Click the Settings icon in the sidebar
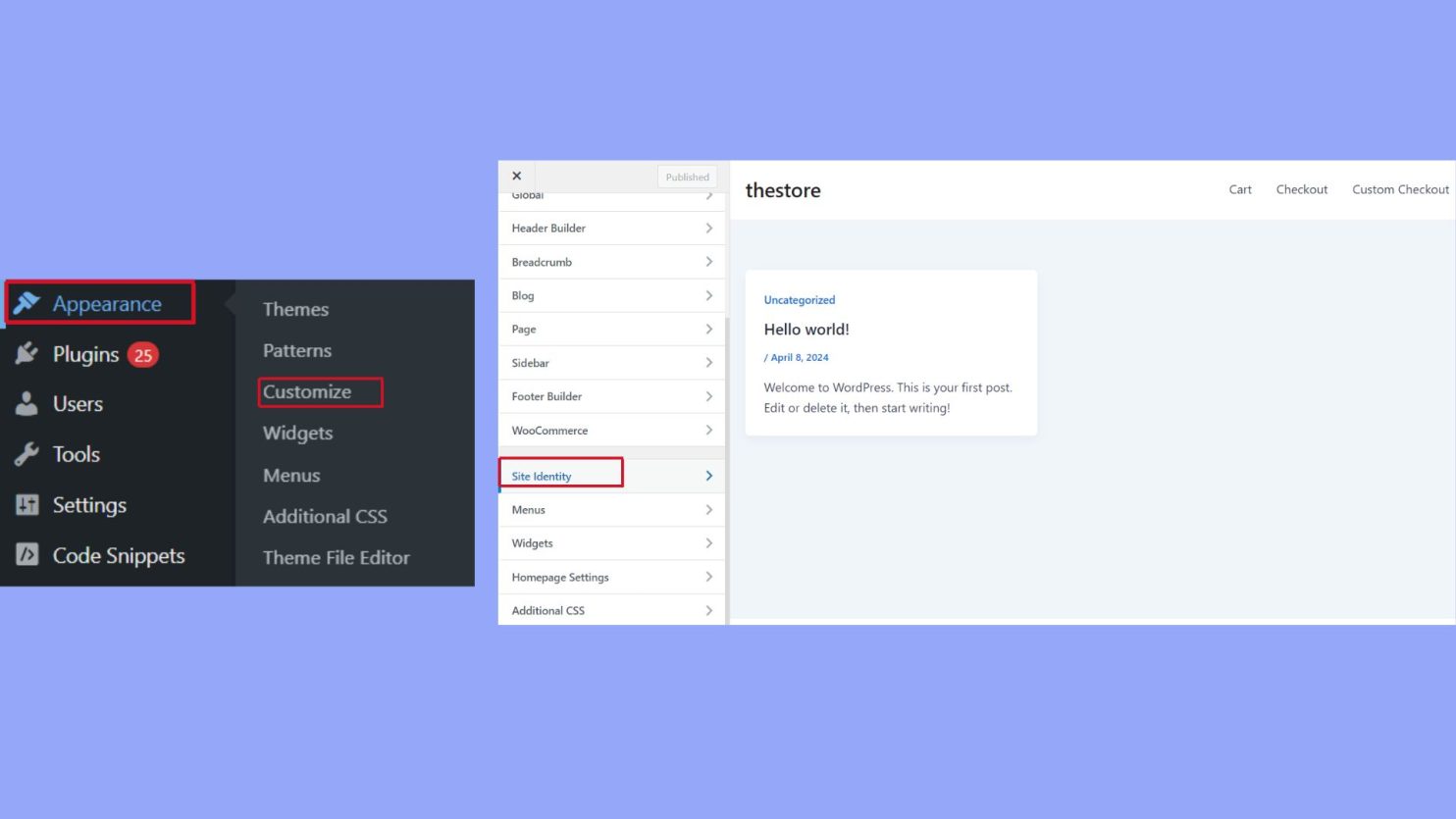The height and width of the screenshot is (819, 1456). click(x=26, y=504)
